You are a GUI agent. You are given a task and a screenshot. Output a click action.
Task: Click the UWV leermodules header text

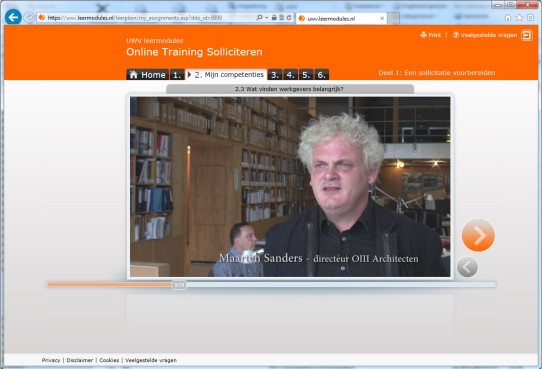(155, 40)
